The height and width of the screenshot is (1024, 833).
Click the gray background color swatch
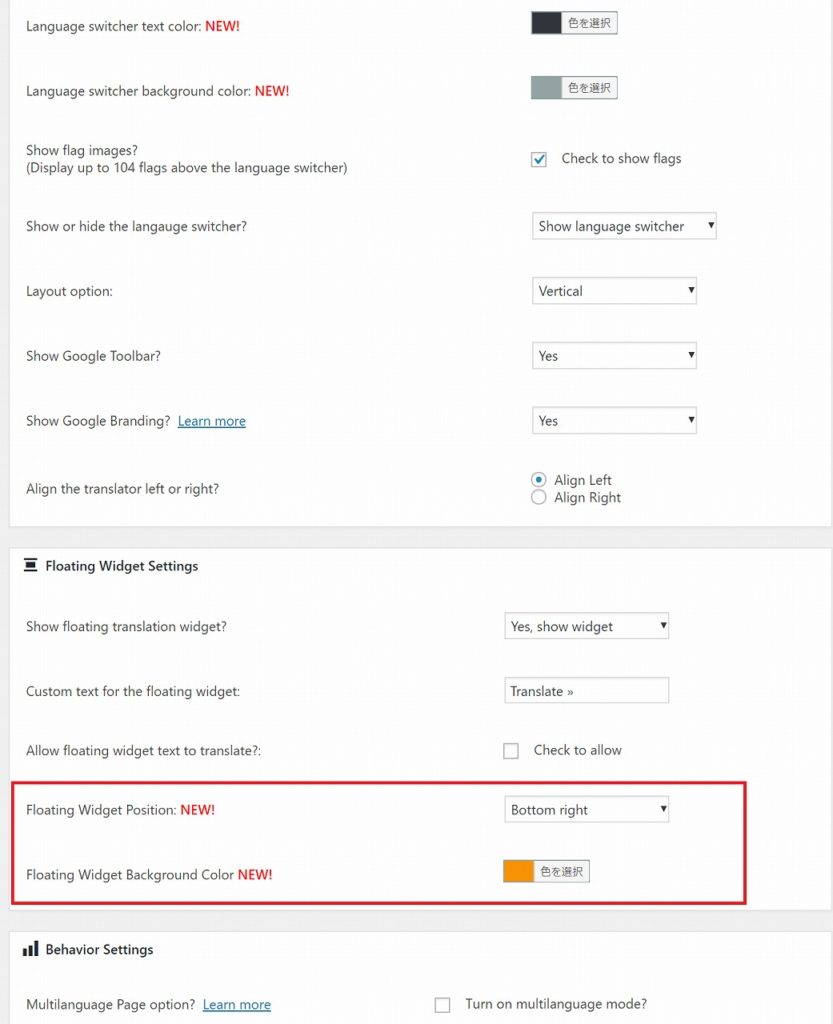point(546,88)
